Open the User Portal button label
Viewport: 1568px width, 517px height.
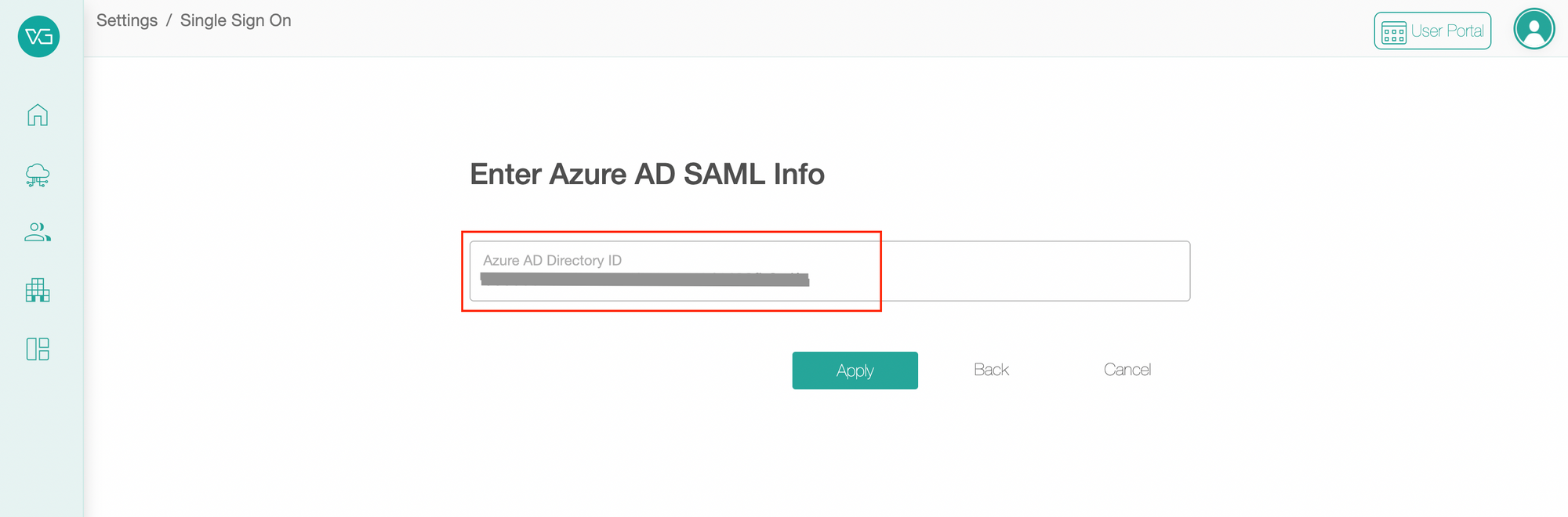tap(1447, 31)
